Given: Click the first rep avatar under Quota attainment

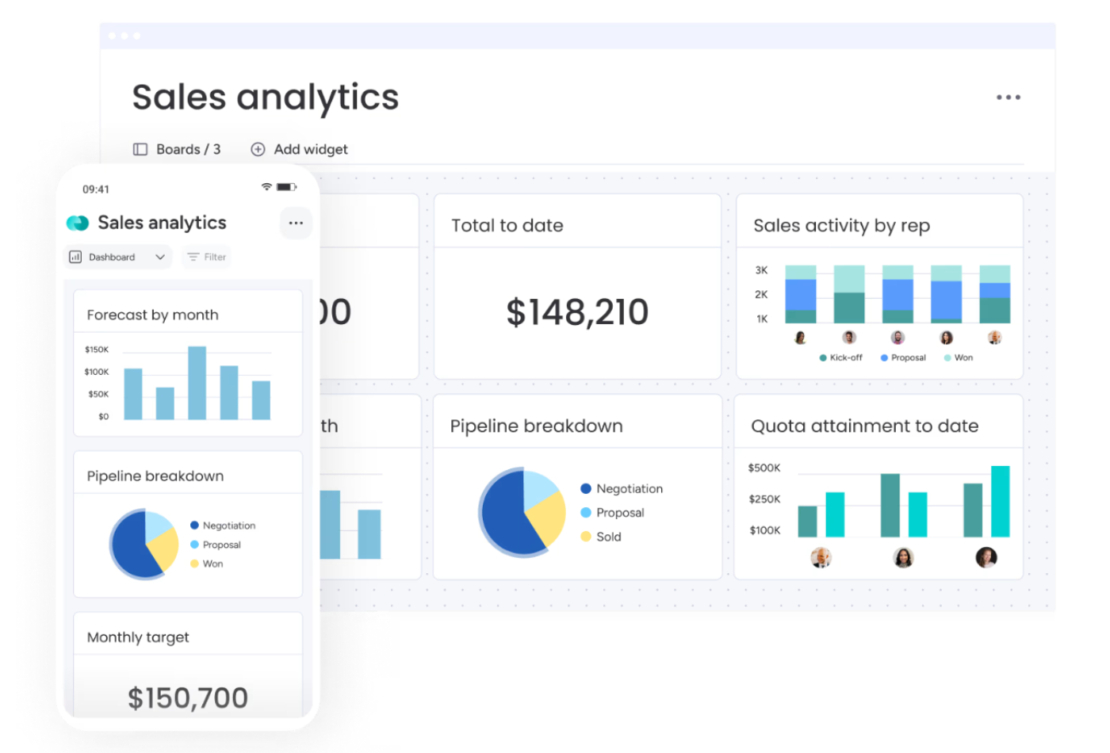Looking at the screenshot, I should (x=821, y=559).
